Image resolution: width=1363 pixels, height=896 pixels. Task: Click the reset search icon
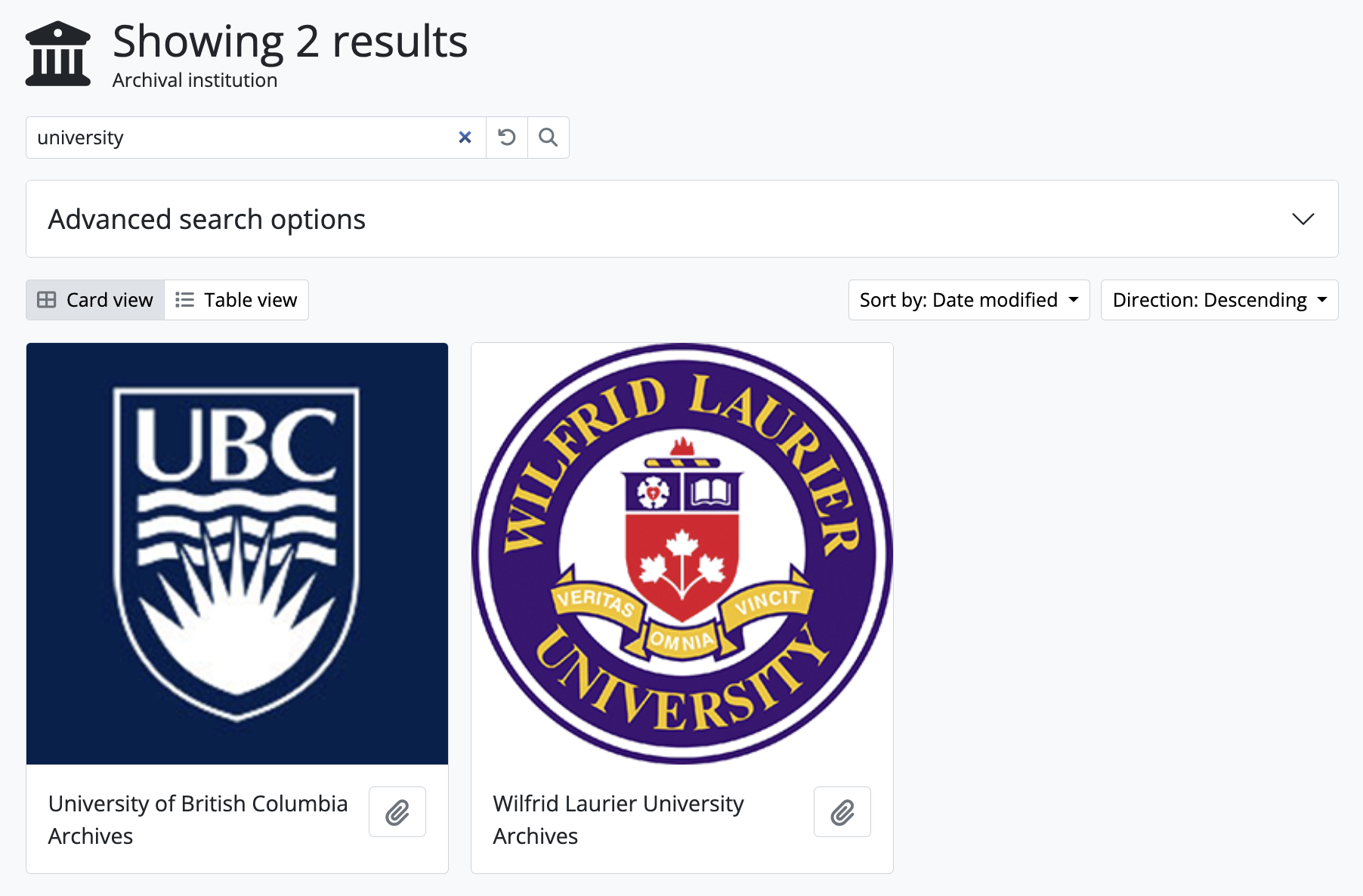(507, 137)
